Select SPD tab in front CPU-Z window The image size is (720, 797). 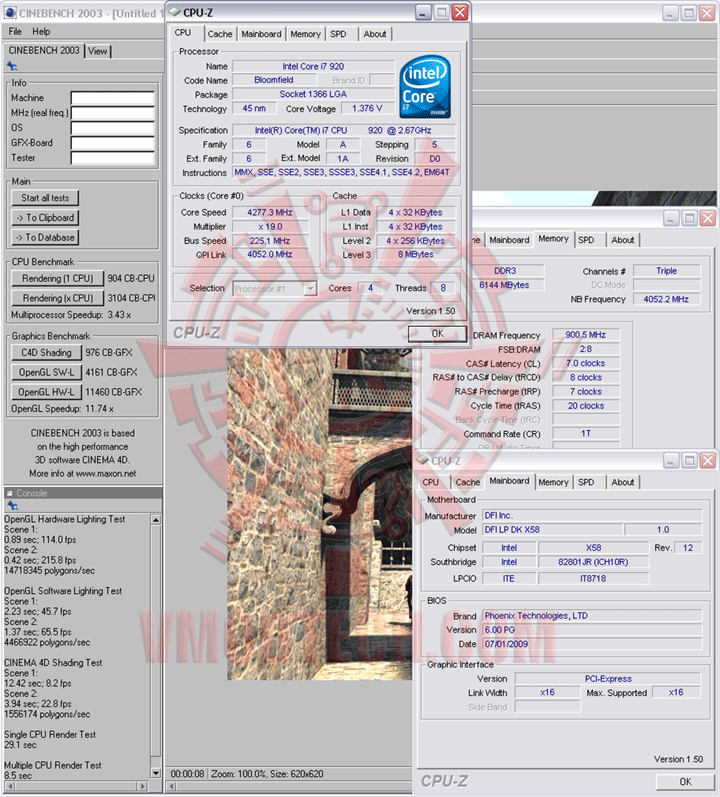pos(338,34)
